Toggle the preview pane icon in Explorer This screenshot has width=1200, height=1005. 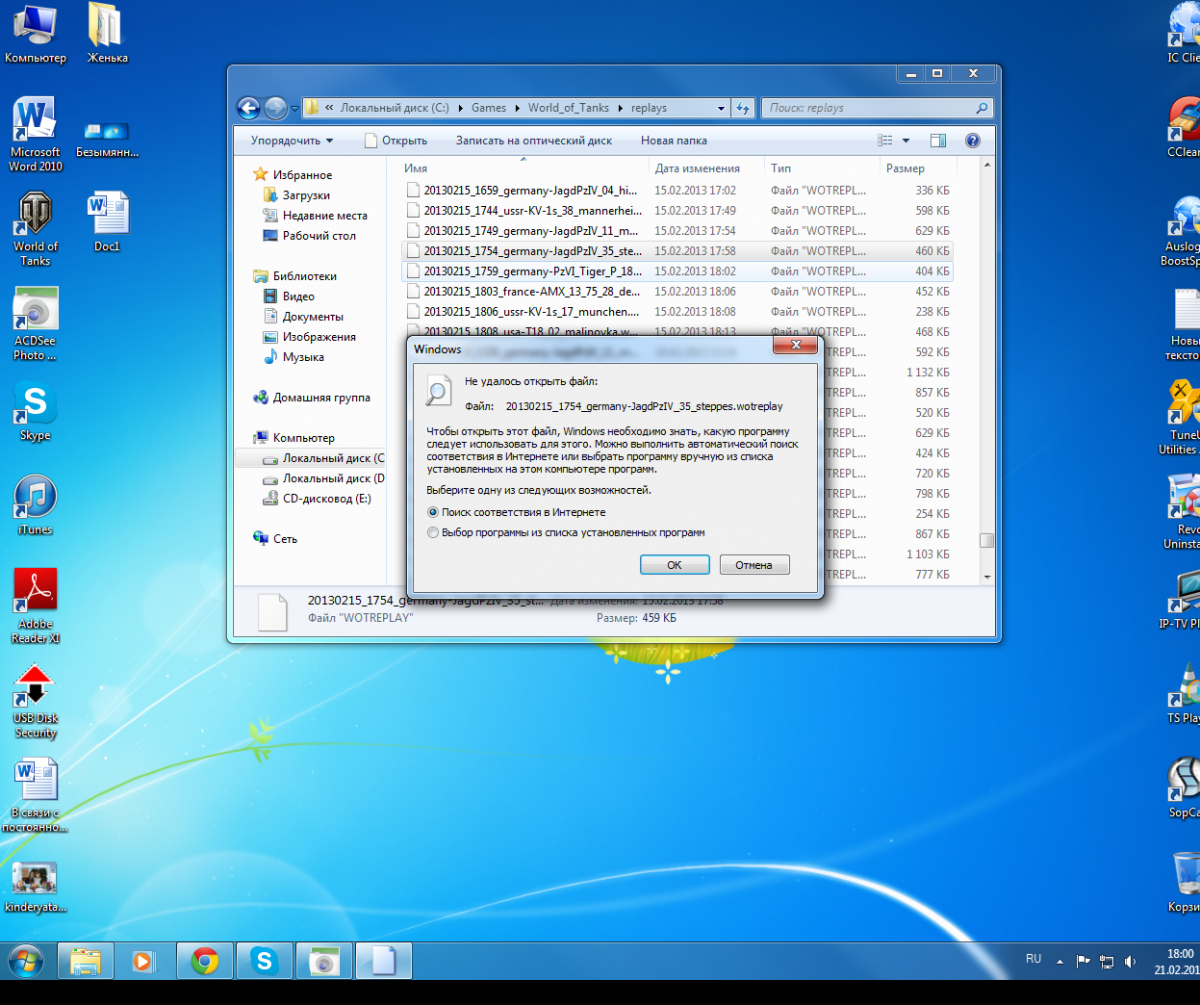(x=938, y=141)
